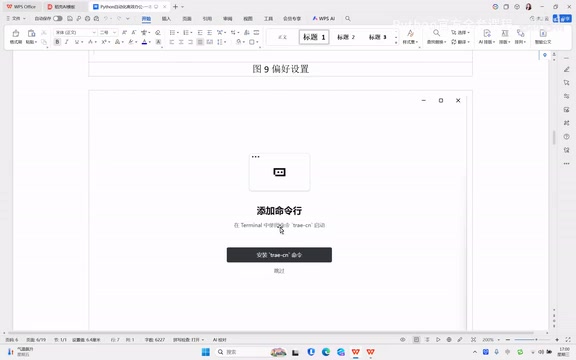576x360 pixels.
Task: Click the user avatar icon
Action: pos(528,7)
